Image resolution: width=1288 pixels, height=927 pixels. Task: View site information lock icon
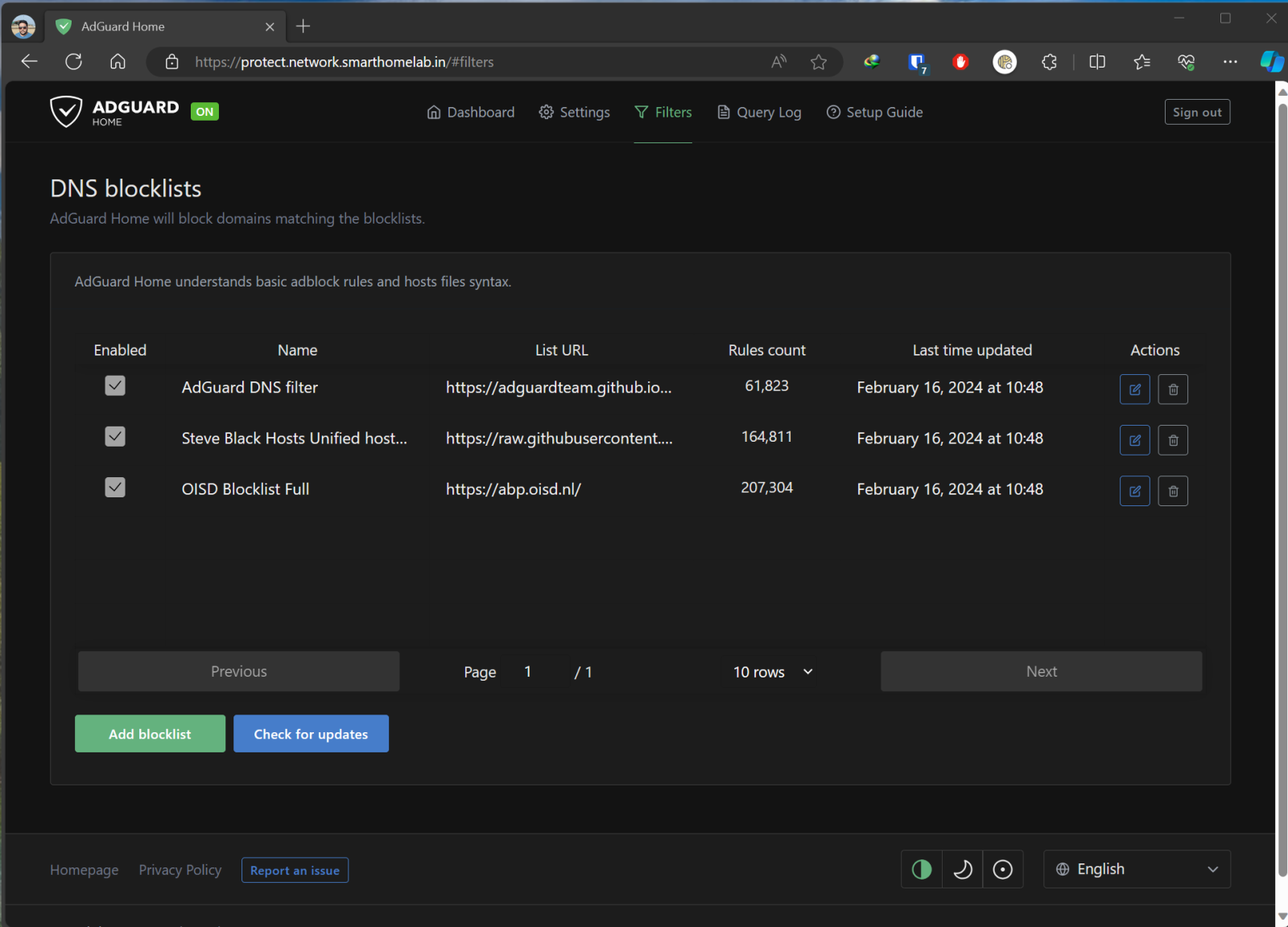pos(171,62)
